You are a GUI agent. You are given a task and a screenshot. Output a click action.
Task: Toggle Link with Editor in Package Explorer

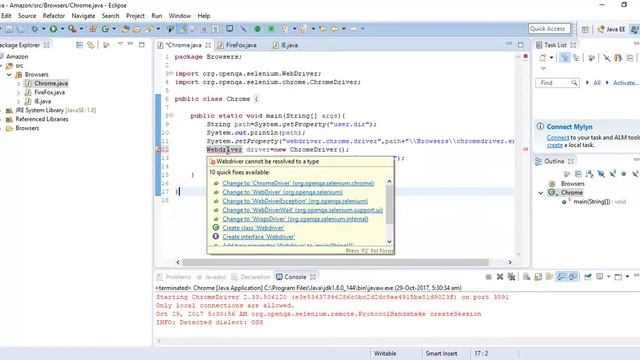pos(91,45)
